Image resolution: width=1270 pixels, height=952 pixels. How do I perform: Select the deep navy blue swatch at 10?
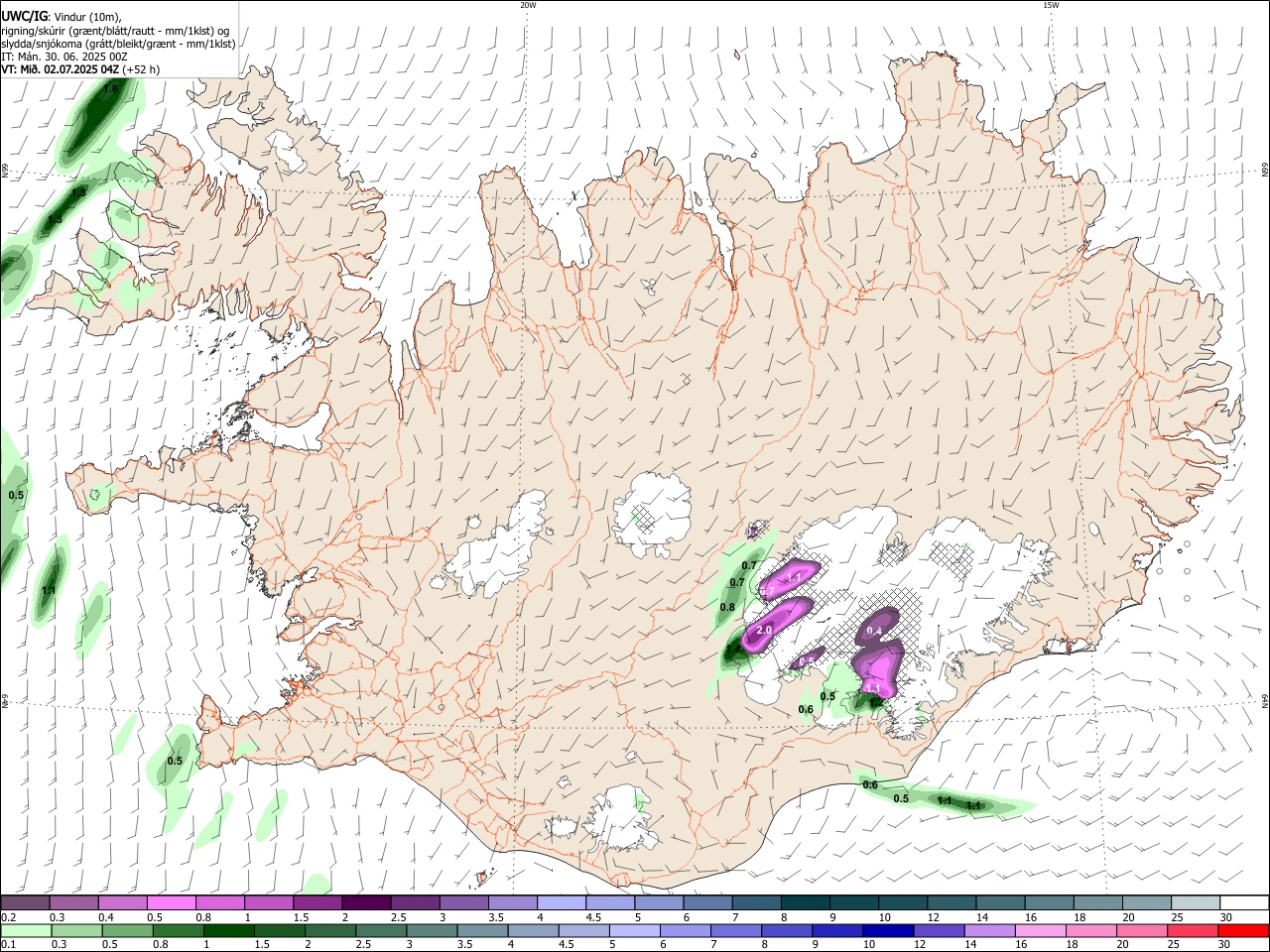pyautogui.click(x=886, y=930)
